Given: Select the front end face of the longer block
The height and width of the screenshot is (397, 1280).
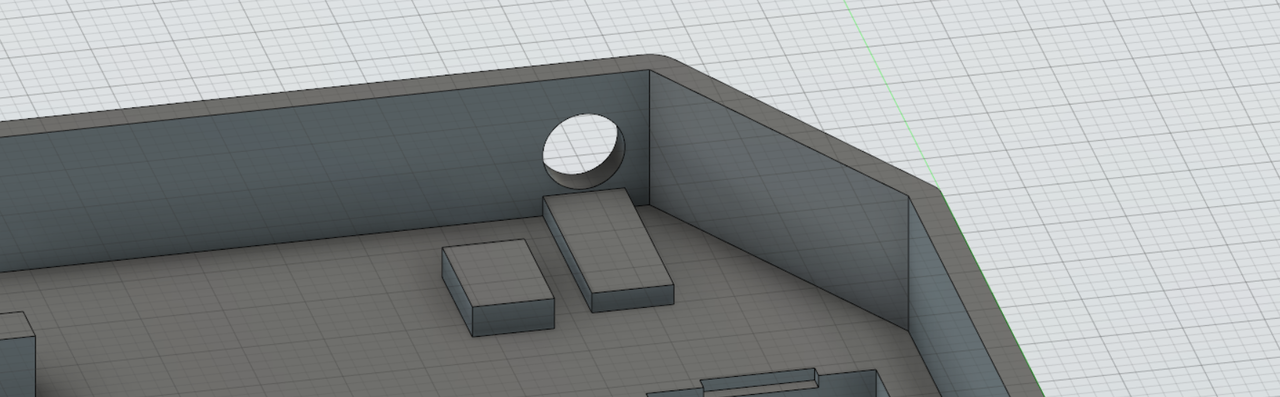Looking at the screenshot, I should pyautogui.click(x=634, y=299).
